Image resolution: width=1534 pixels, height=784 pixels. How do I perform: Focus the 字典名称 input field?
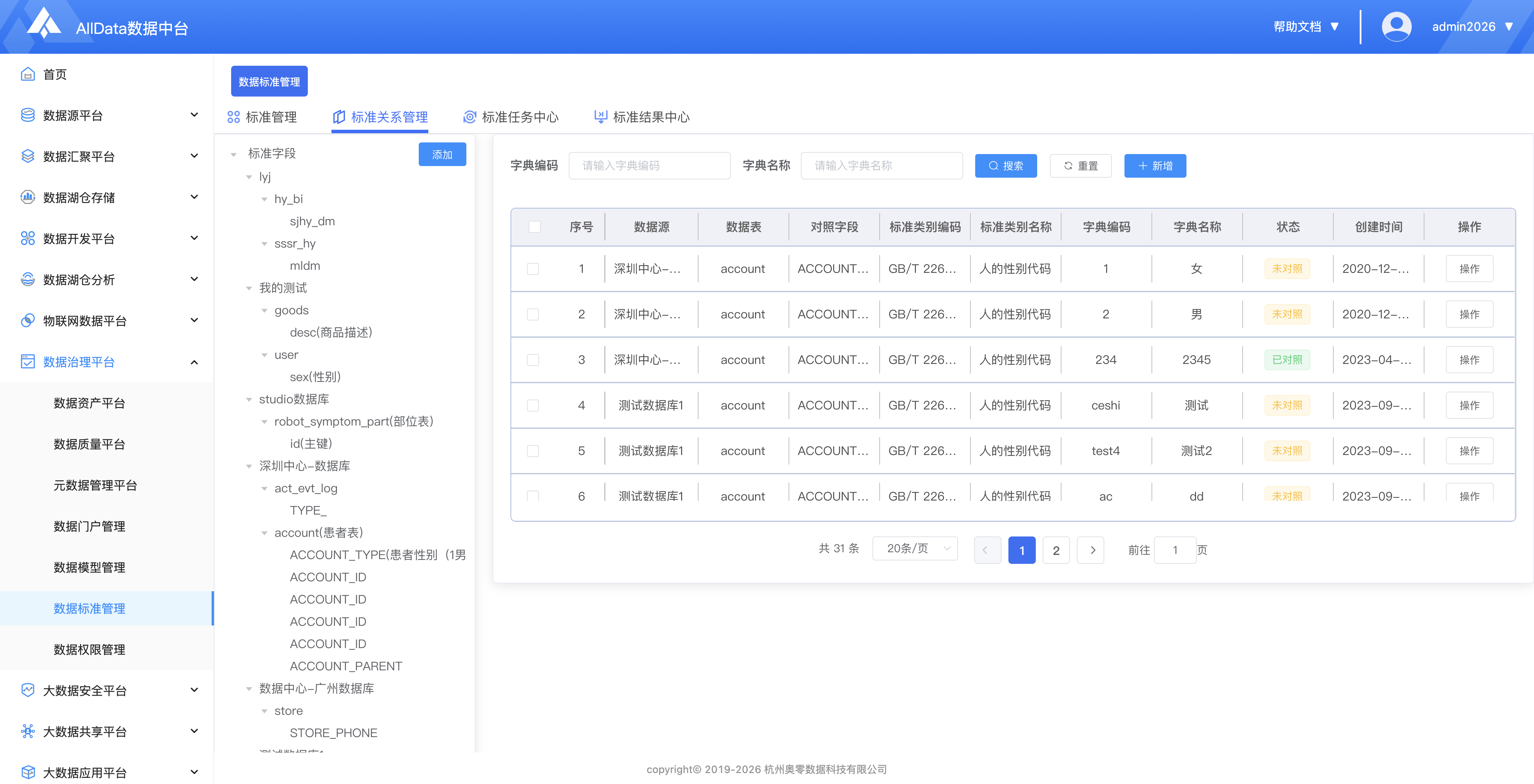(x=881, y=165)
